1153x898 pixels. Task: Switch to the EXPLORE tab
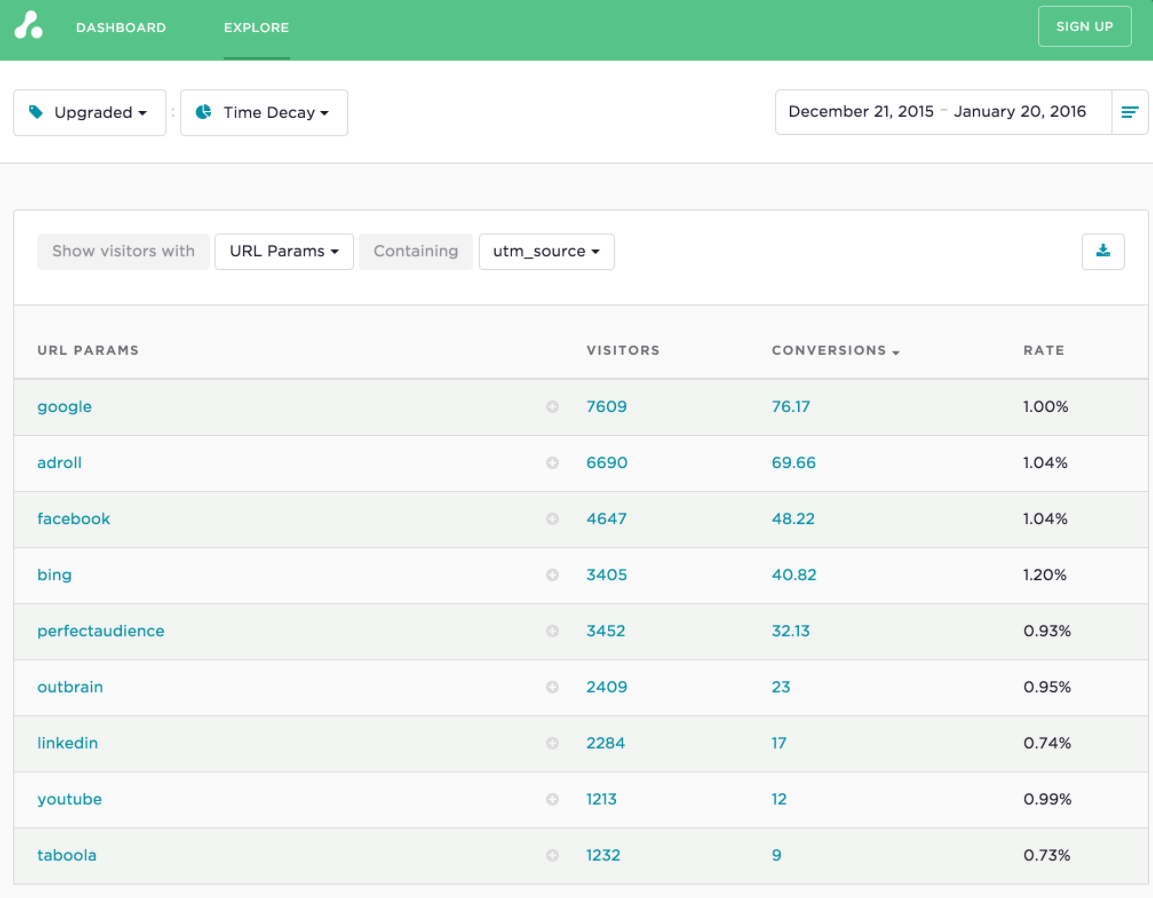click(x=256, y=27)
